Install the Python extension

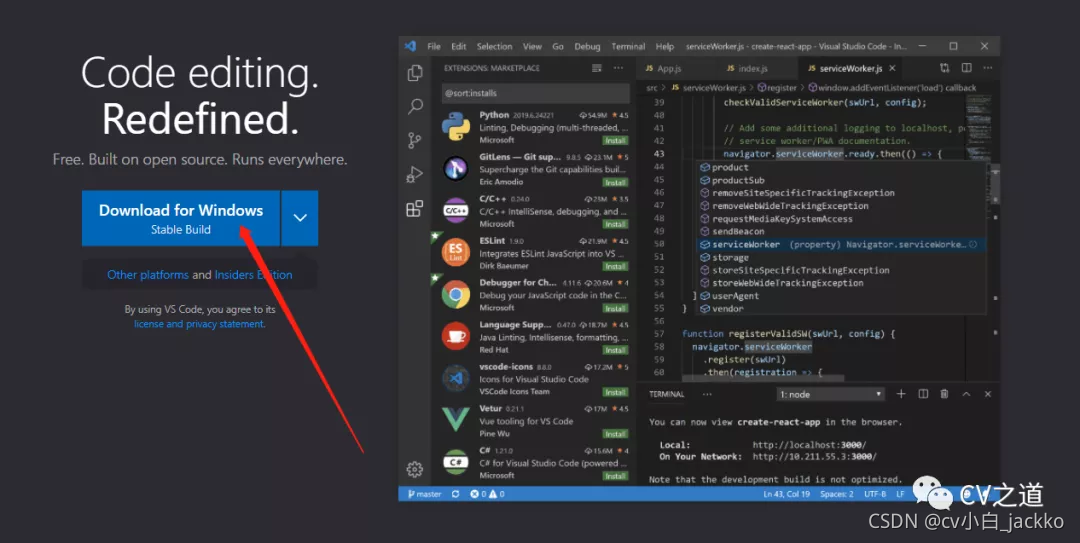(615, 141)
